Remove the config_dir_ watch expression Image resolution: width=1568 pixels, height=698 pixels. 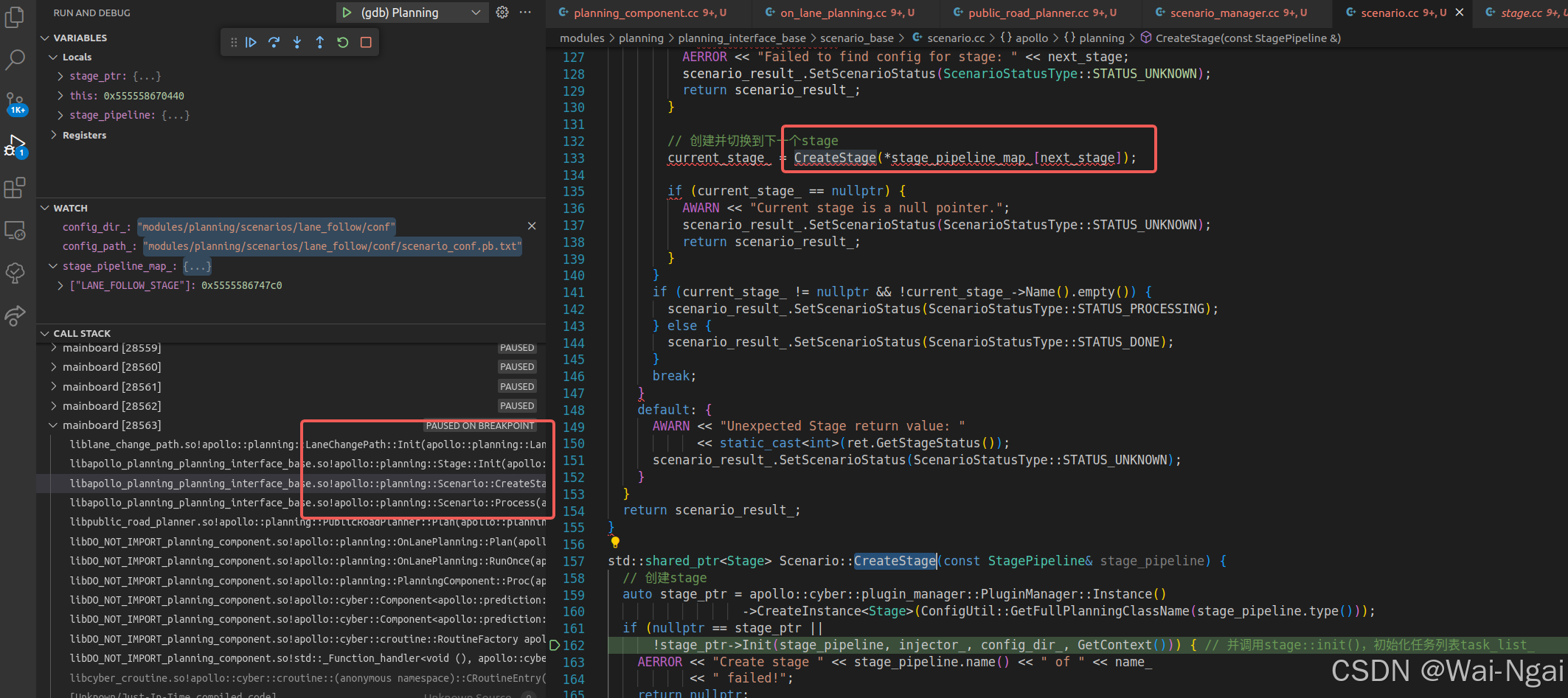click(x=532, y=226)
